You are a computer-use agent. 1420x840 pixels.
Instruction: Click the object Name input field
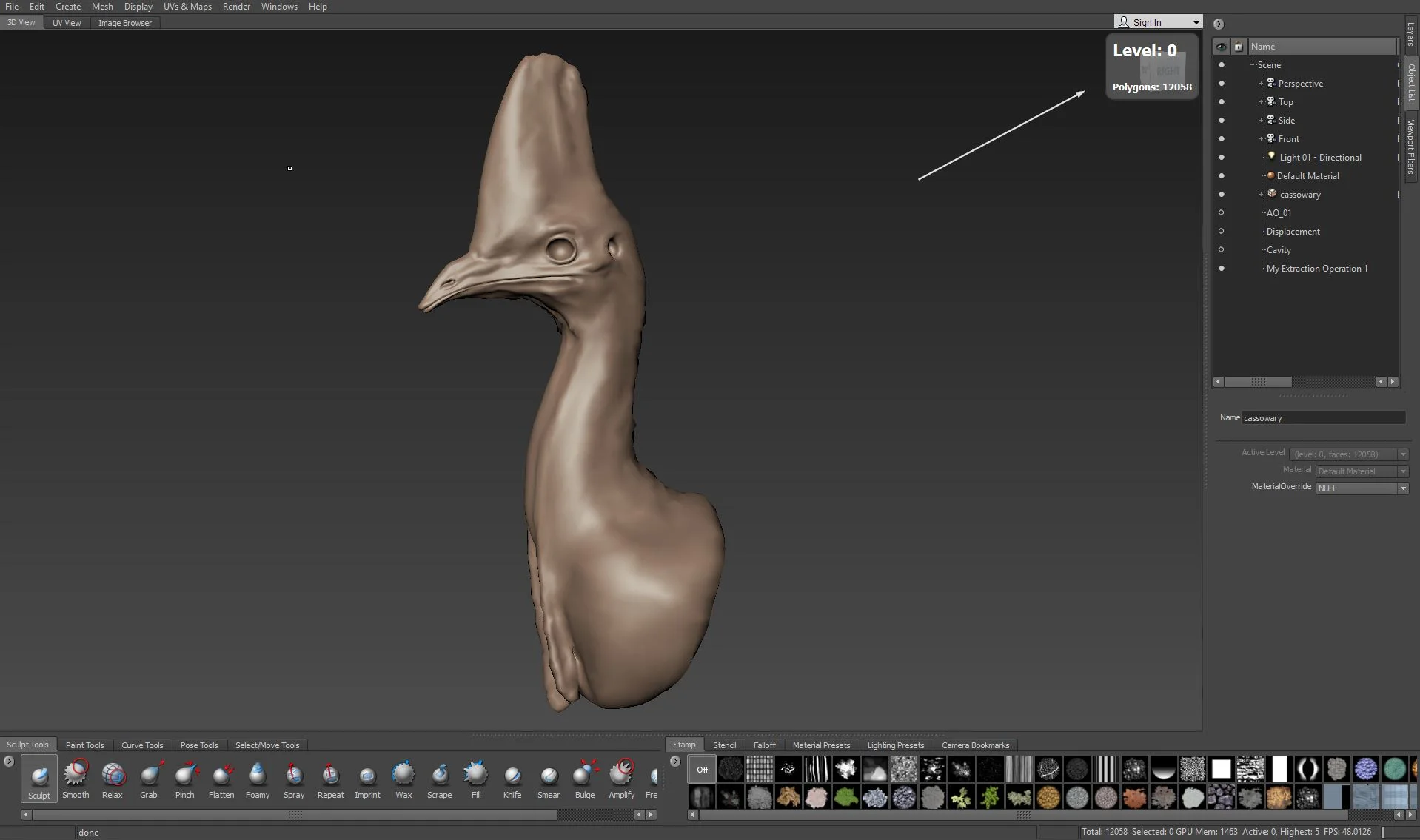[x=1322, y=418]
